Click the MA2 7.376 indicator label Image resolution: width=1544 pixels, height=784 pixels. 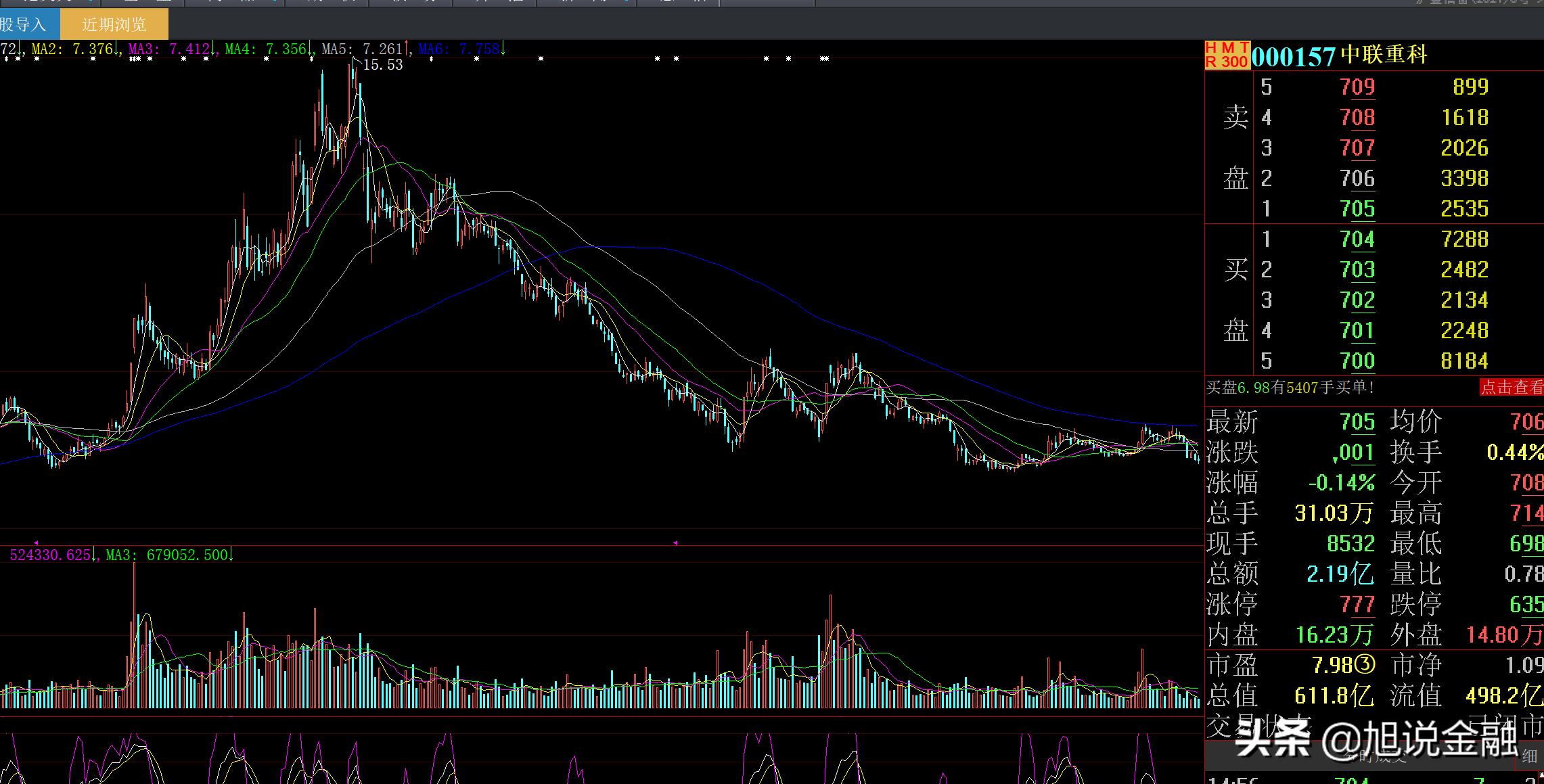pyautogui.click(x=72, y=49)
